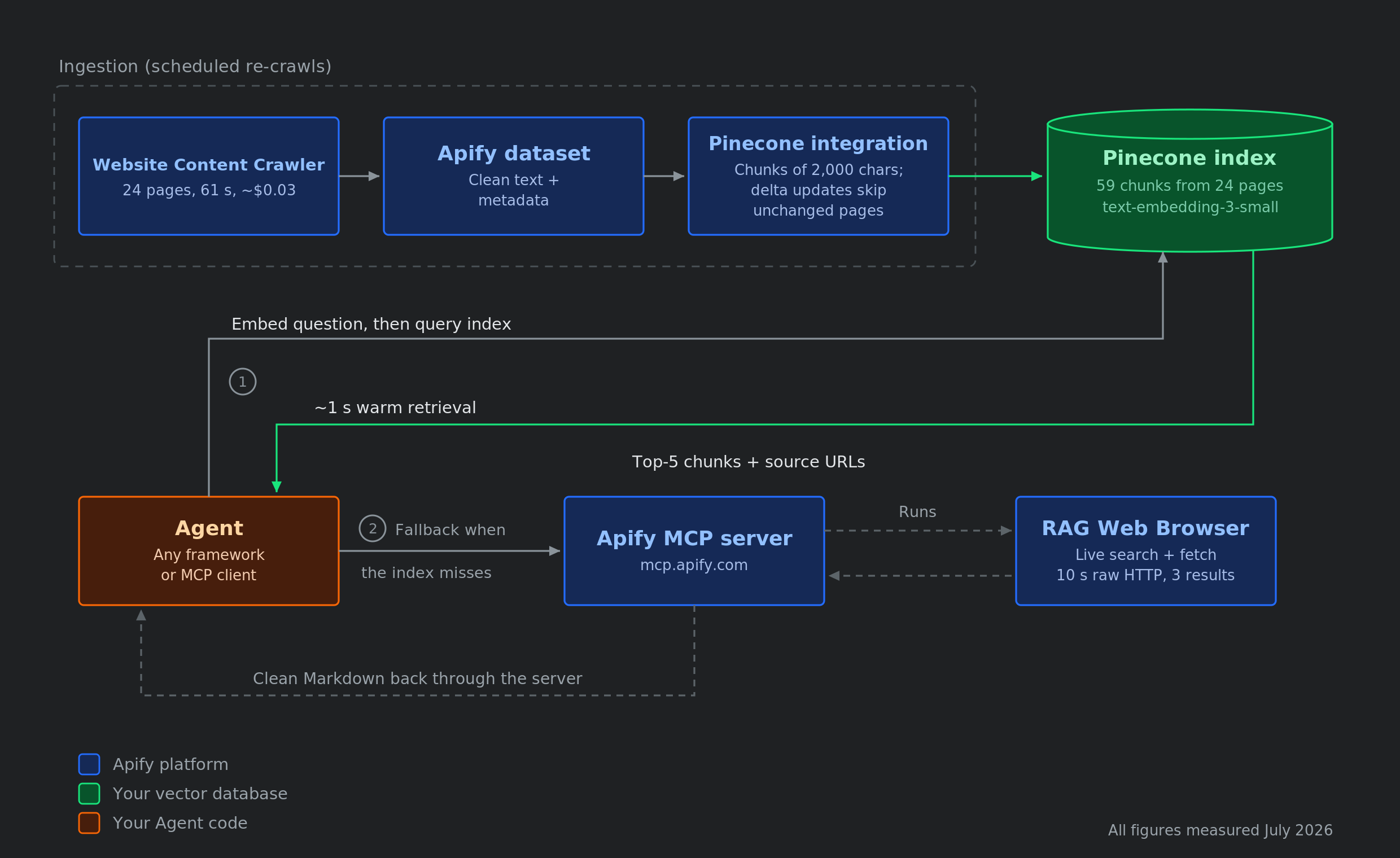
Task: Click 'All figures measured July 2026' note
Action: [1220, 831]
